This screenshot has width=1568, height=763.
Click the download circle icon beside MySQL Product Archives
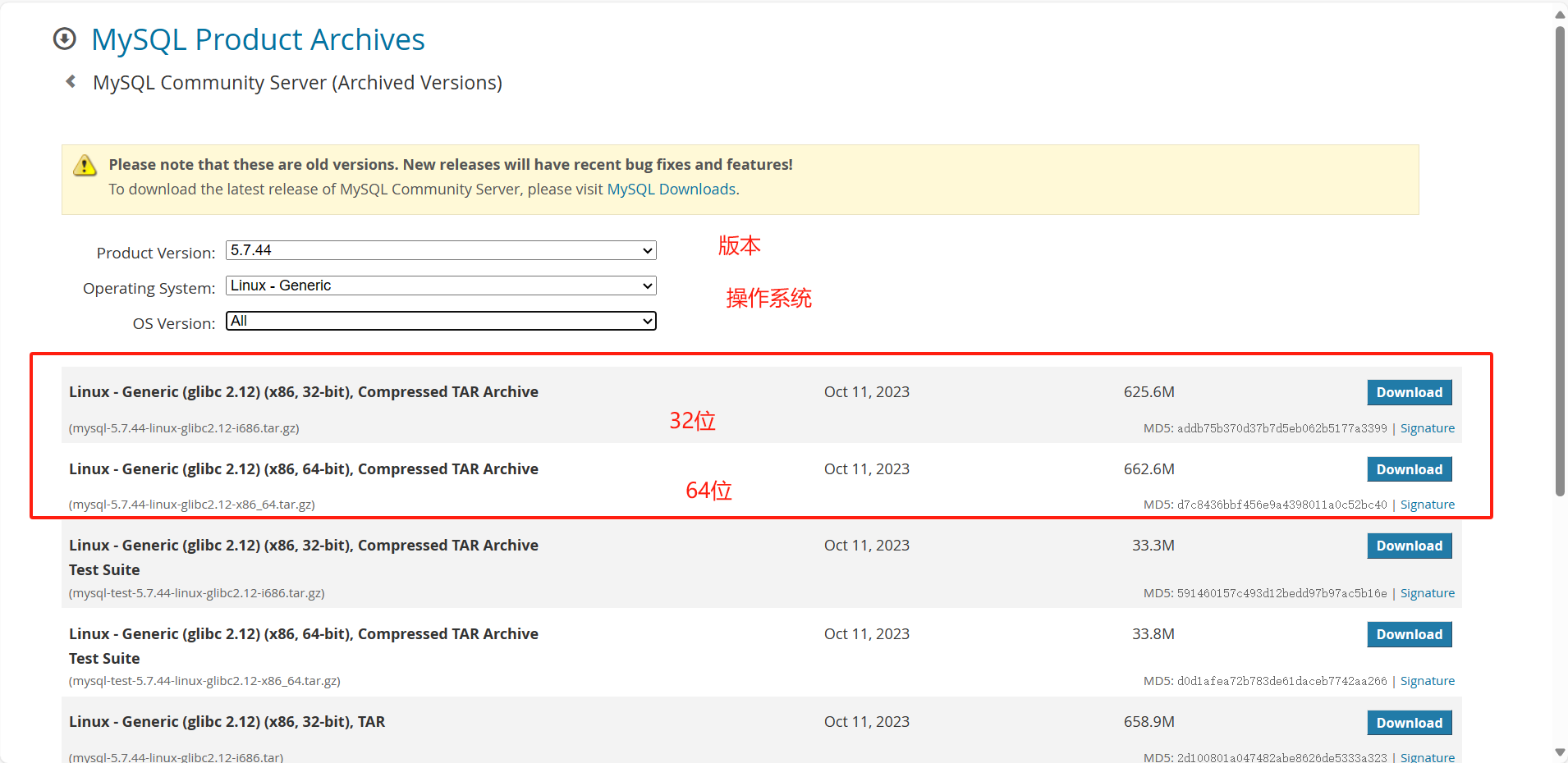click(64, 39)
